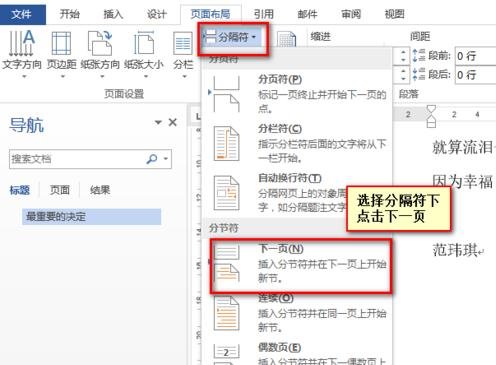Click the 缩进 indent label

coord(320,37)
